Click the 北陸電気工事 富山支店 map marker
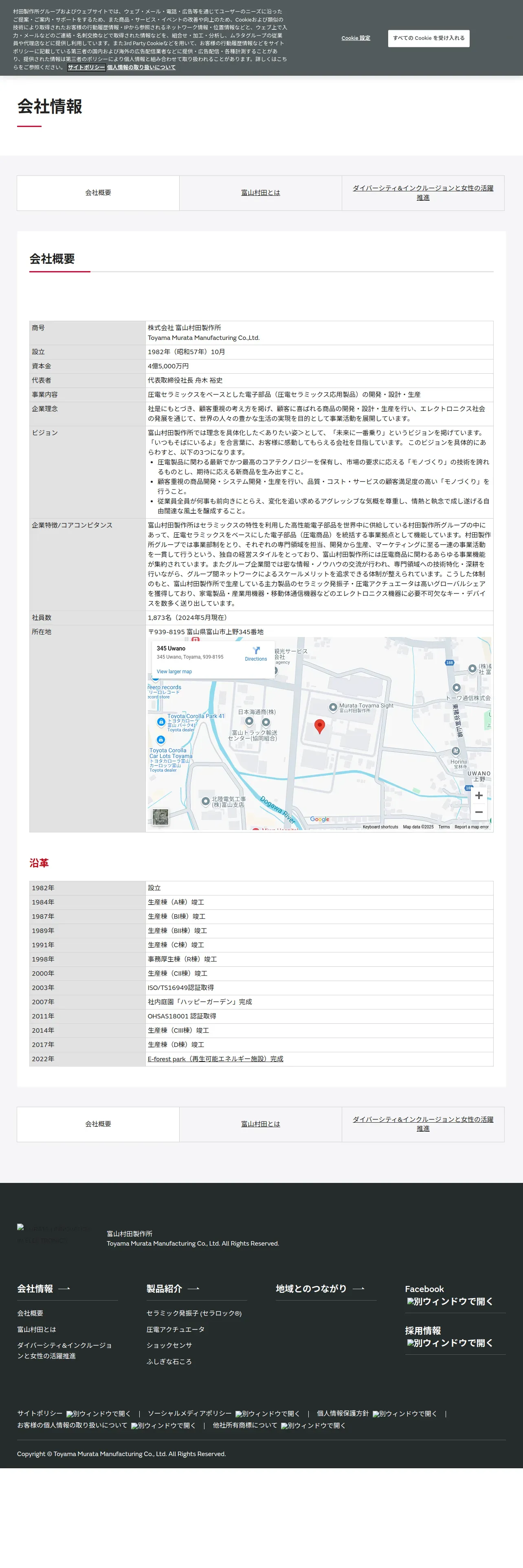 tap(206, 801)
